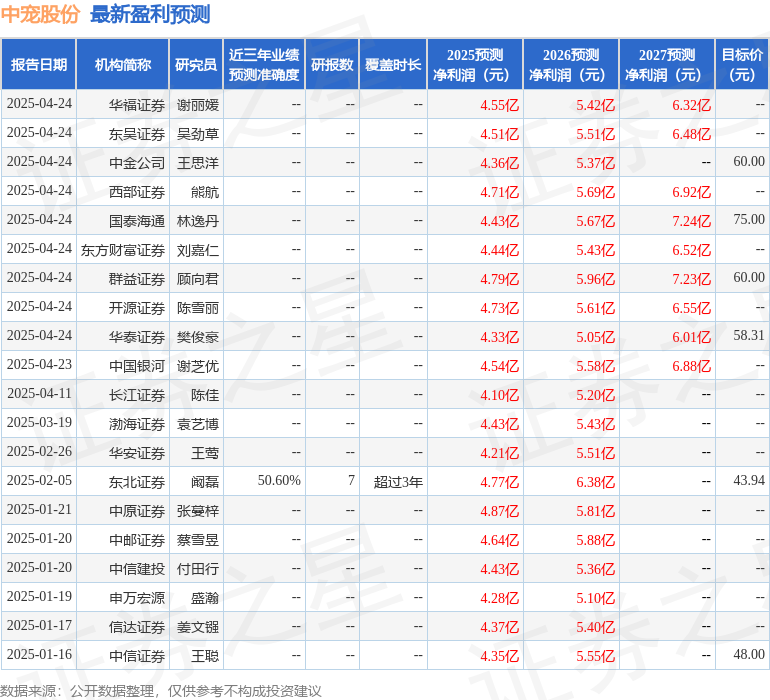Click 国泰海通 2027 forecast 7.24亿
Viewport: 770px width, 700px height.
pos(691,221)
